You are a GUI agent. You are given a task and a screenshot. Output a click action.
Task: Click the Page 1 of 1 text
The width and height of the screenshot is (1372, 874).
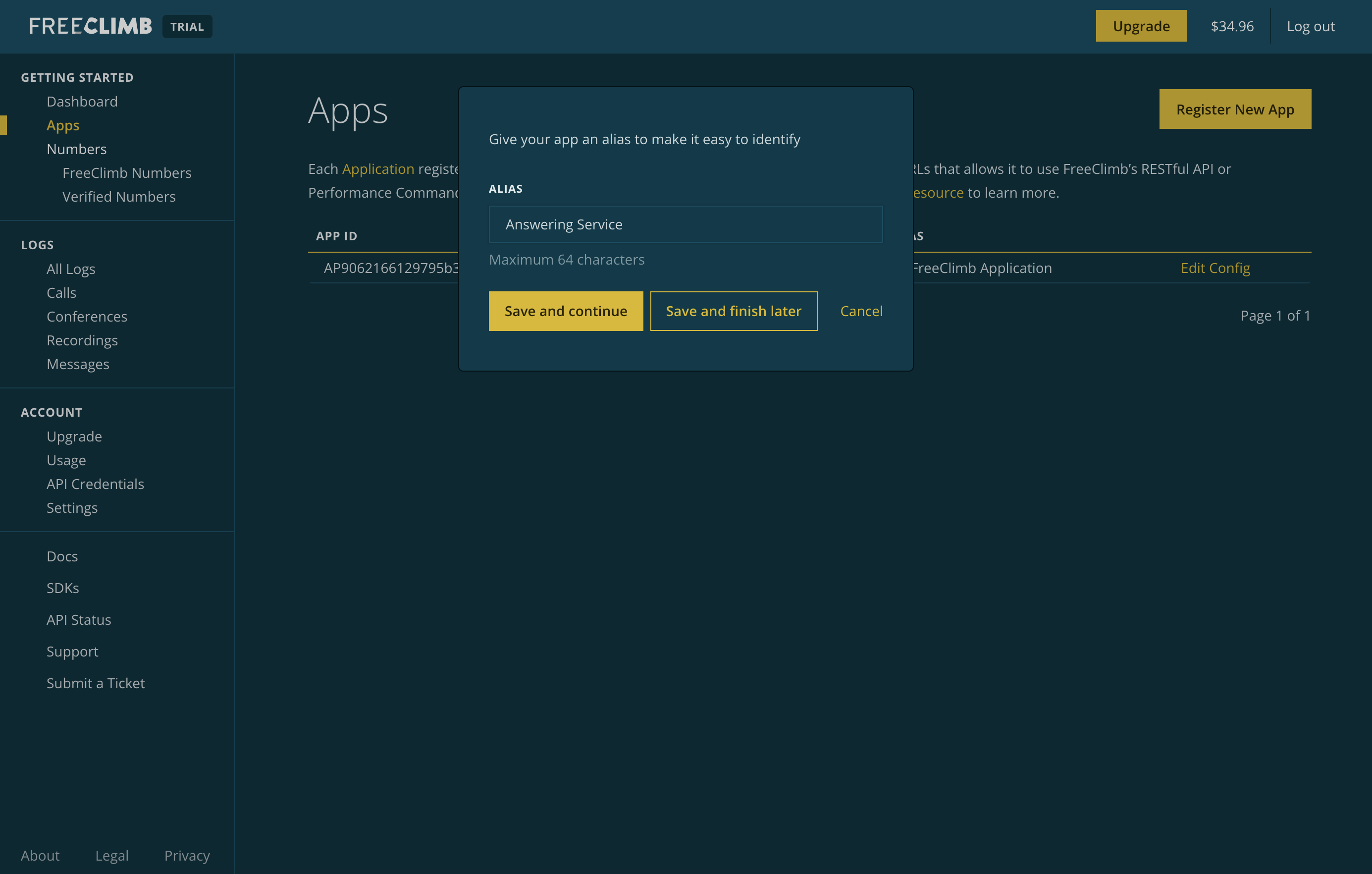[1275, 315]
